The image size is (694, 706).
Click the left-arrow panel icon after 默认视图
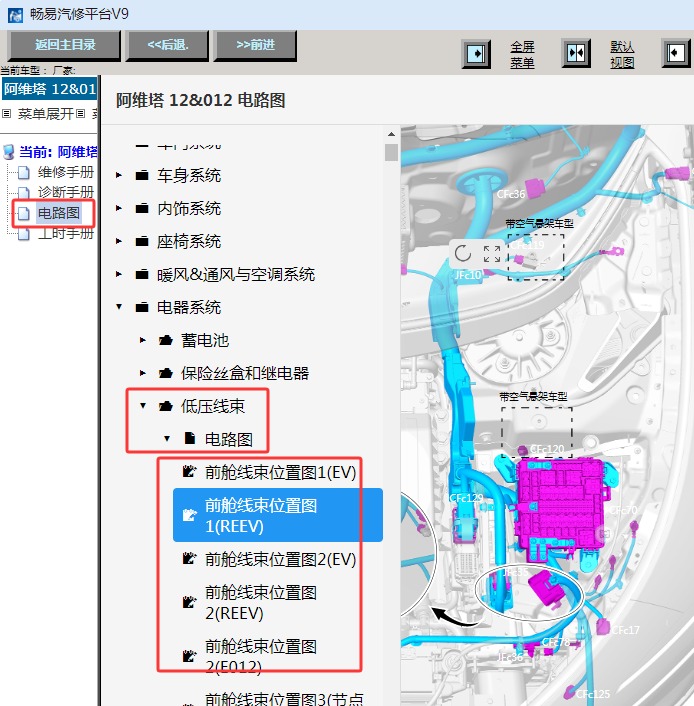tap(676, 53)
